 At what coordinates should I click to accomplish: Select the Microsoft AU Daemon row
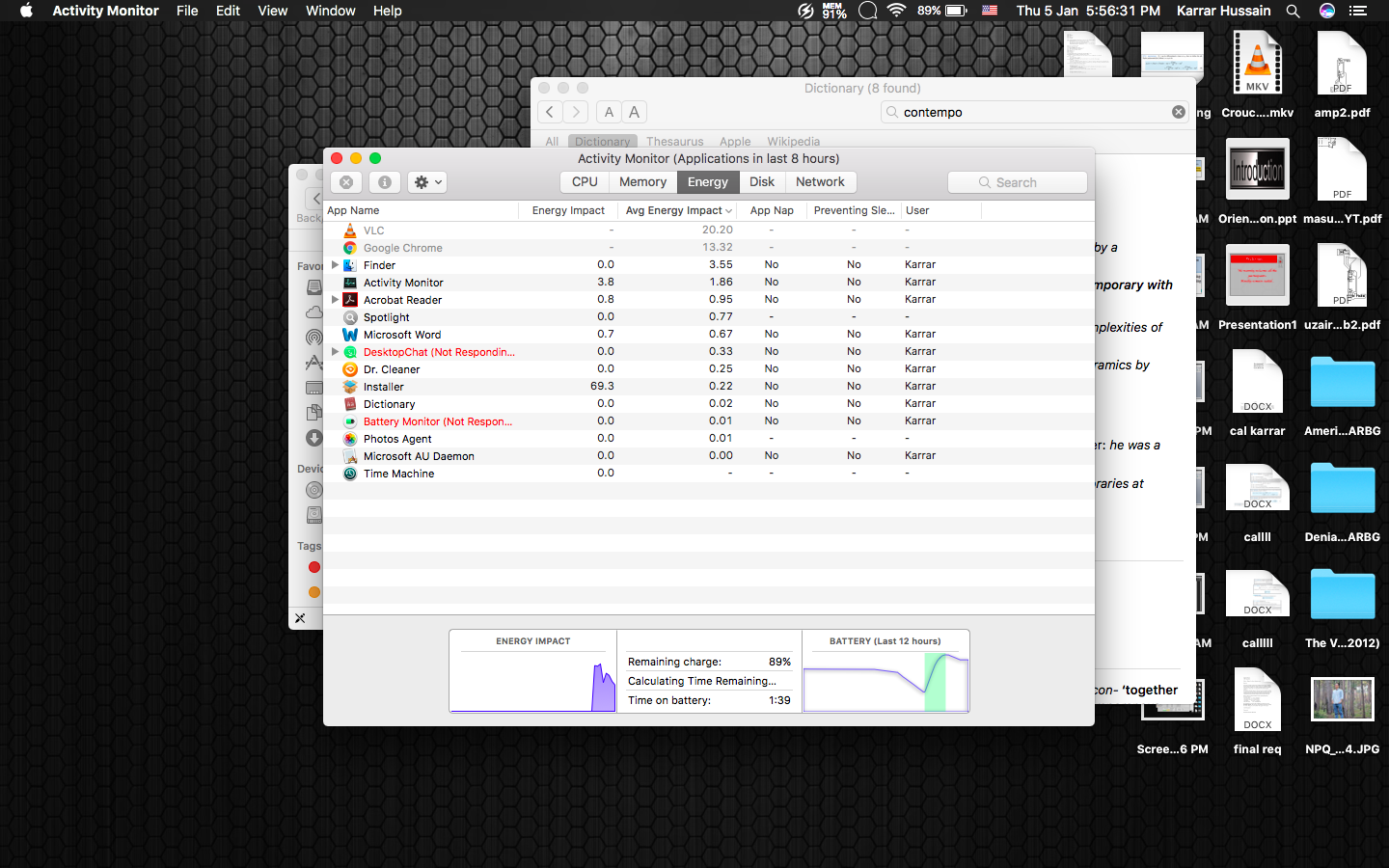point(709,456)
